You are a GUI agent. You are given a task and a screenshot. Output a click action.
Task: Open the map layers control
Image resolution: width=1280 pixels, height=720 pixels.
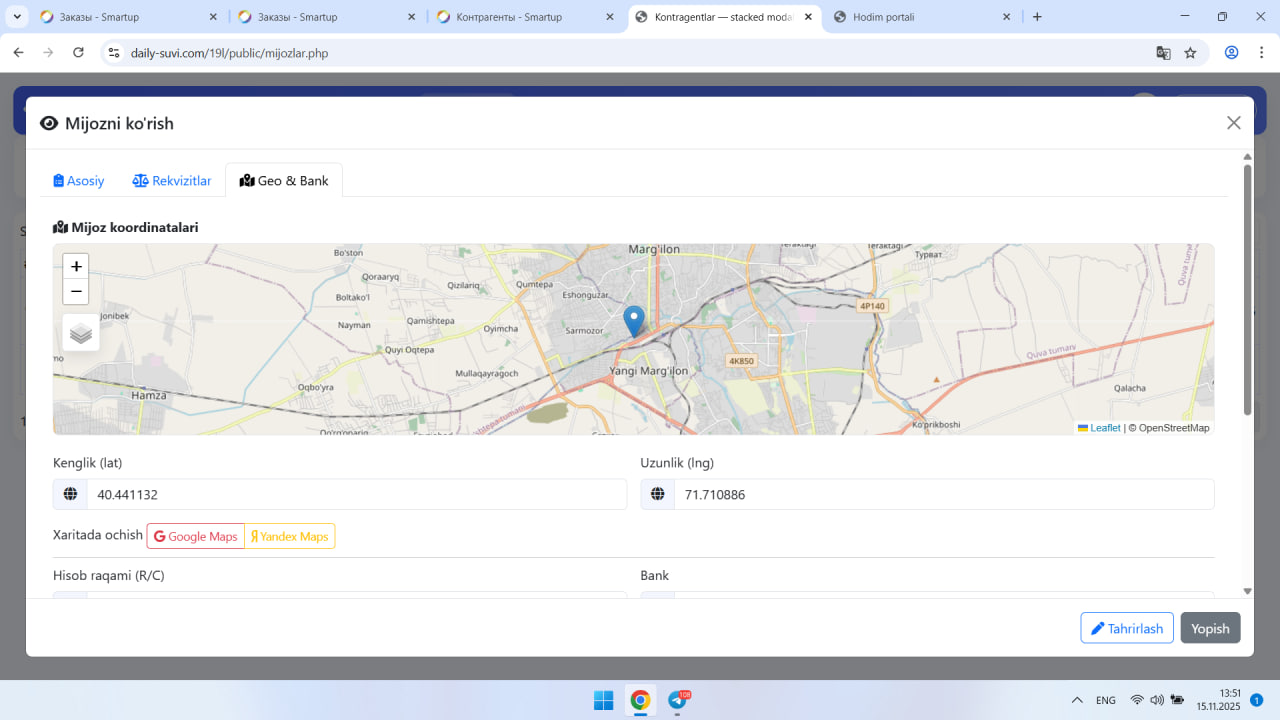click(81, 333)
